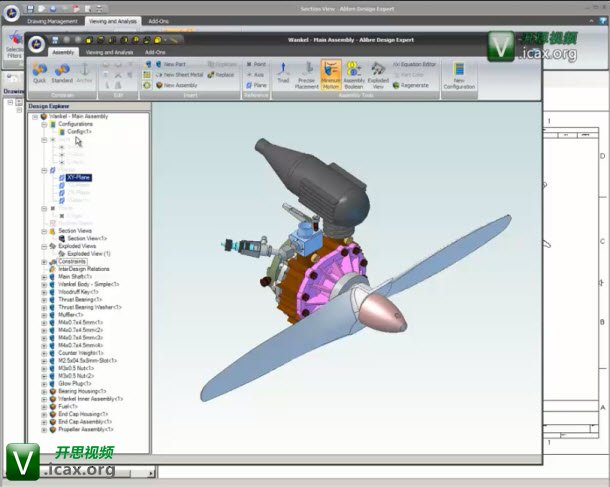Viewport: 610px width, 487px height.
Task: Select Exploded View (1) in tree
Action: click(89, 254)
